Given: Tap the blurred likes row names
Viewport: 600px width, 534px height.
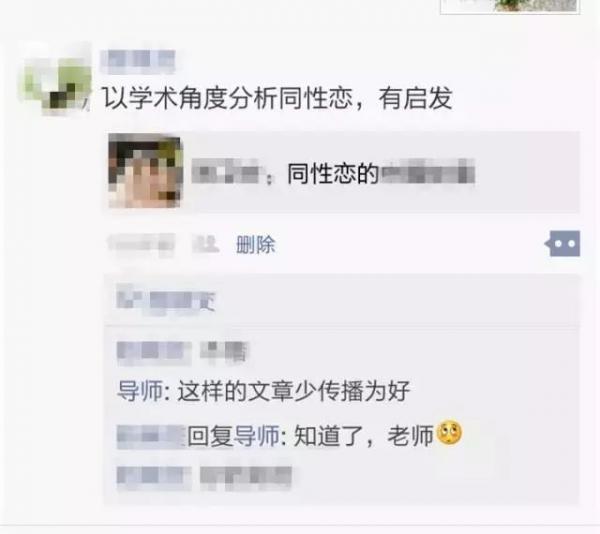Looking at the screenshot, I should tap(166, 301).
